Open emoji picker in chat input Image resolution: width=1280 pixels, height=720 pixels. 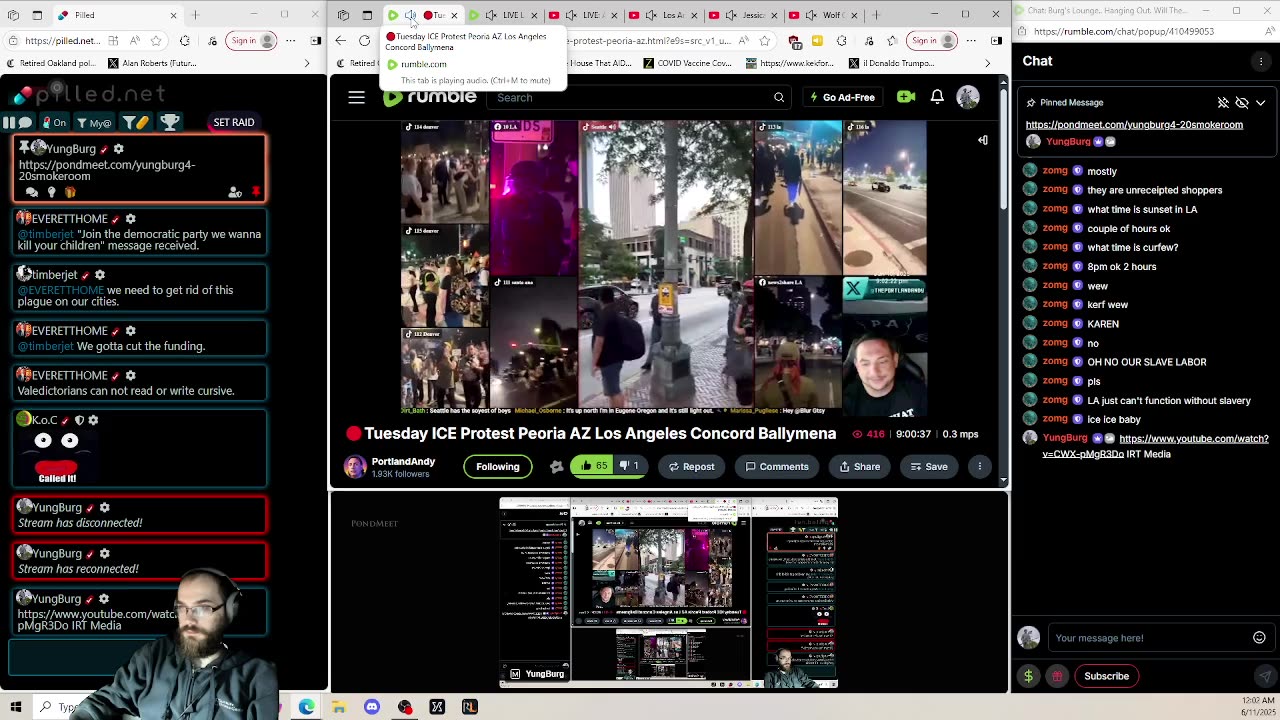[x=1259, y=638]
